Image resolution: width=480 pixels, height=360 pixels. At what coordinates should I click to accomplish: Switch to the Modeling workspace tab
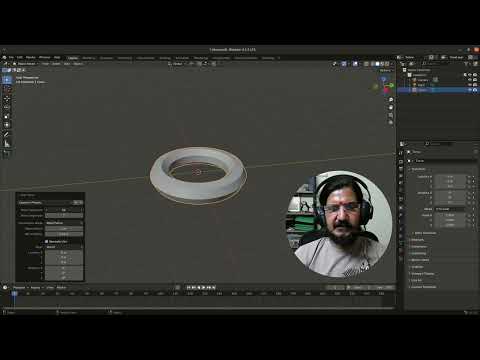pos(88,58)
